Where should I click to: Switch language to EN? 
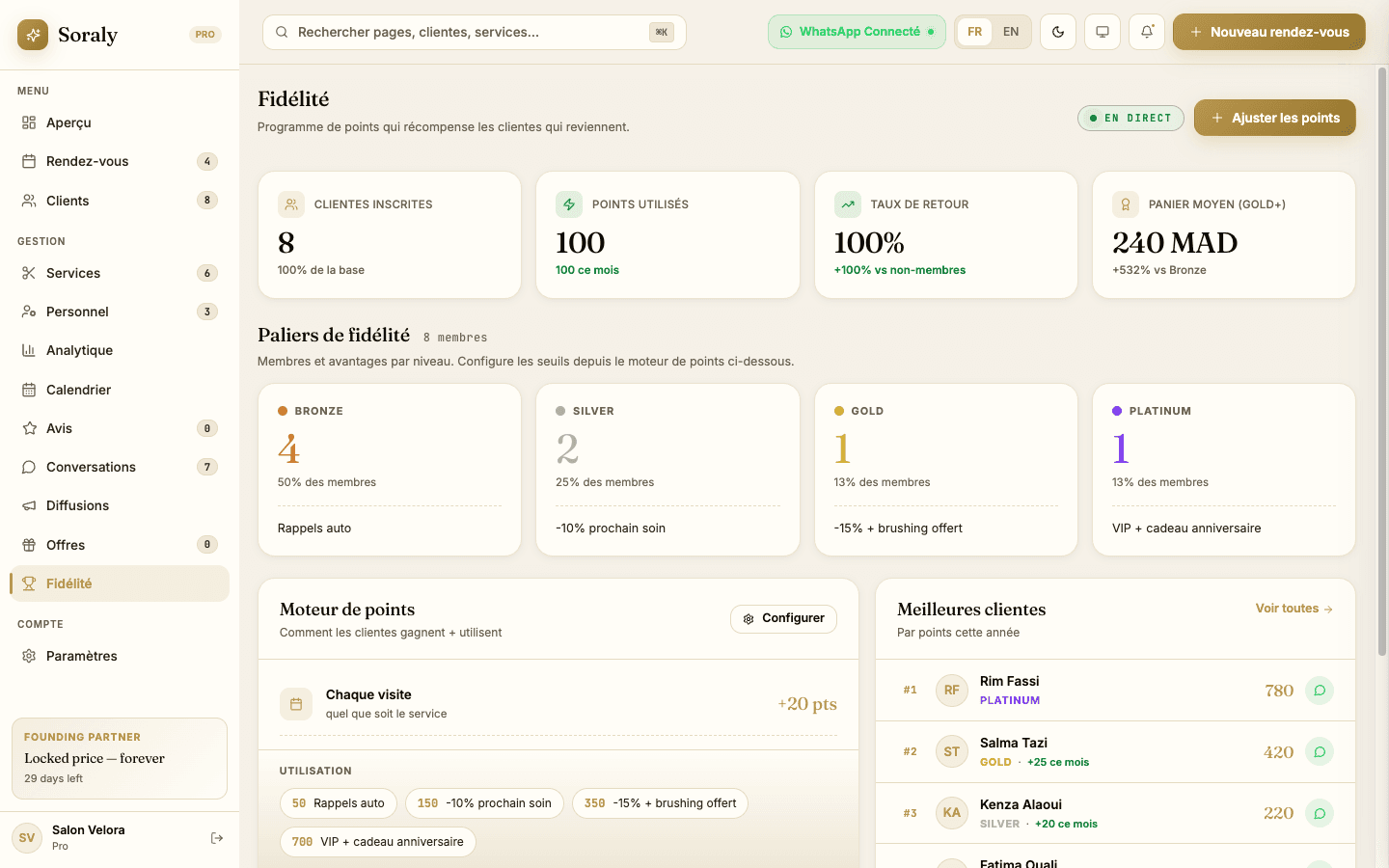pos(1010,32)
